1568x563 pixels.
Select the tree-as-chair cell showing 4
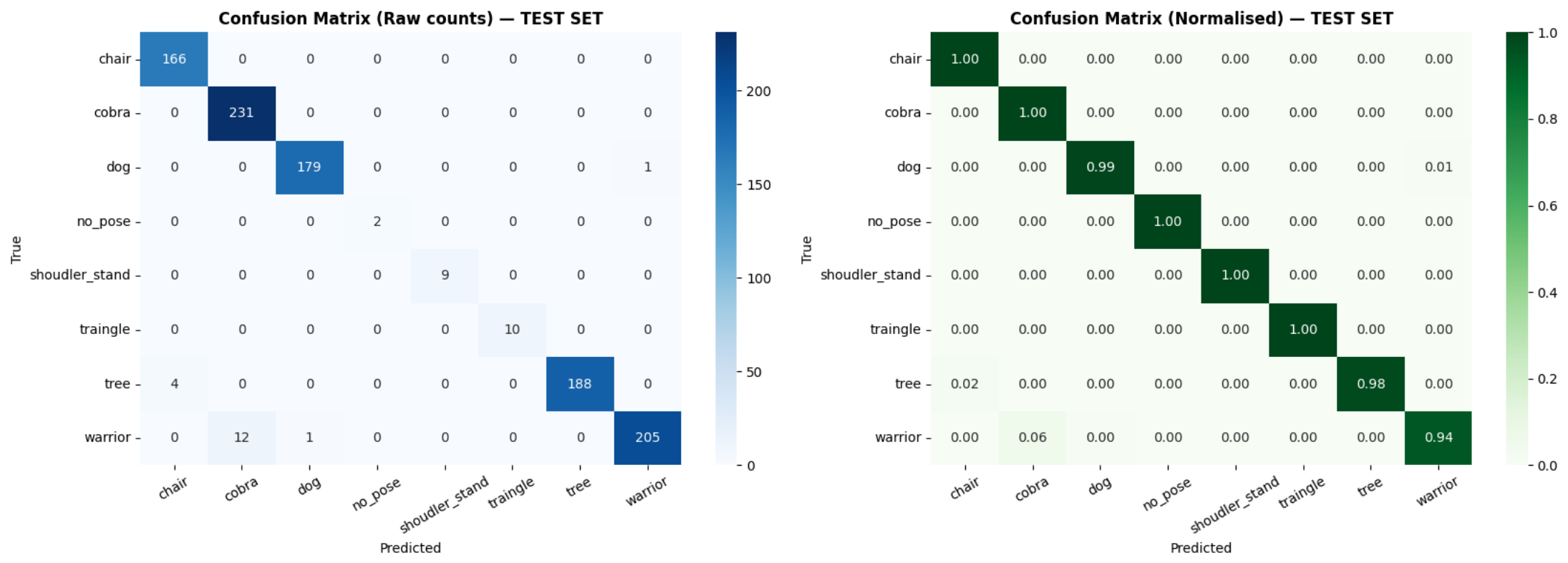[x=174, y=384]
